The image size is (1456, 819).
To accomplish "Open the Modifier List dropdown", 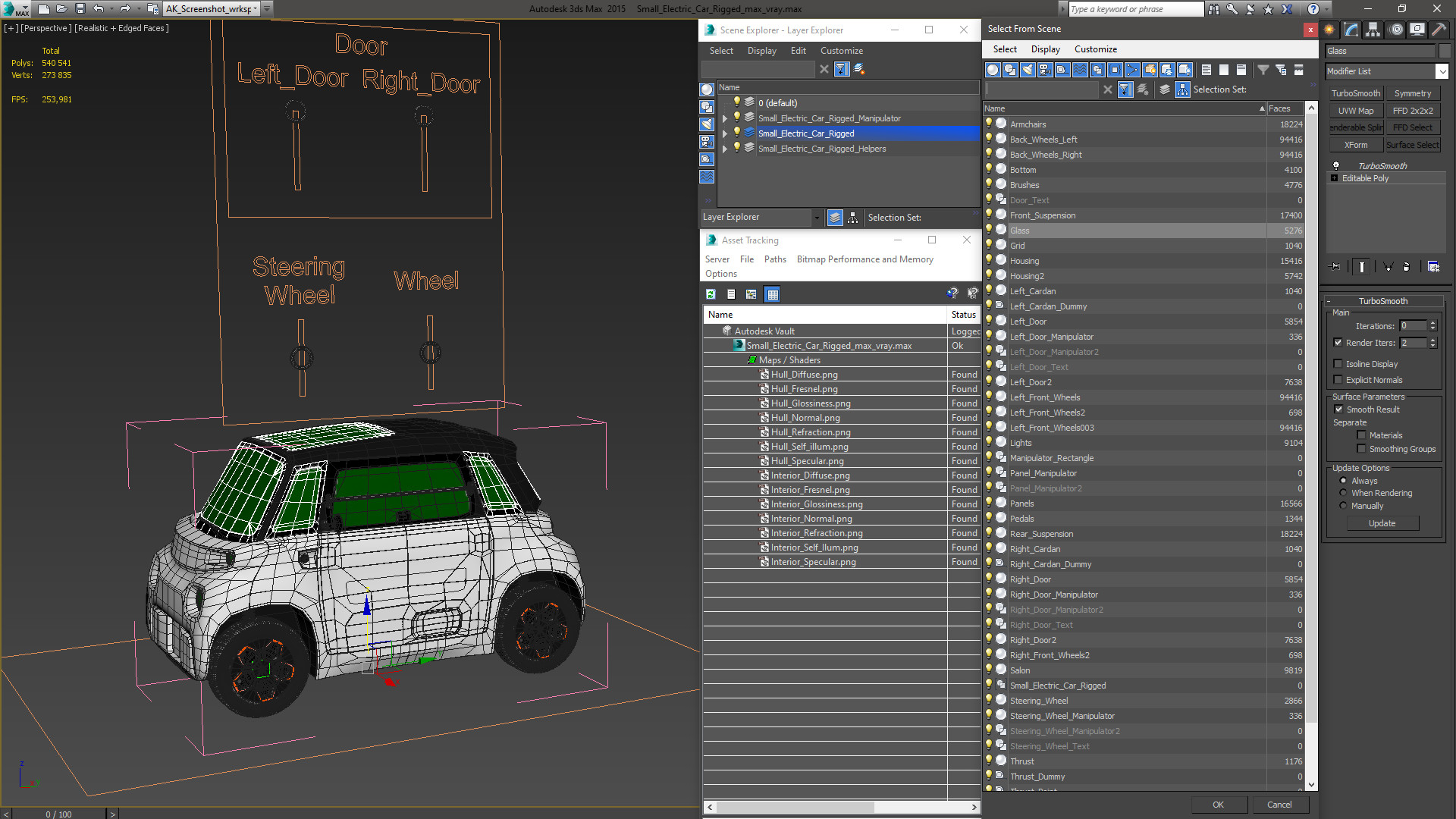I will [x=1442, y=71].
